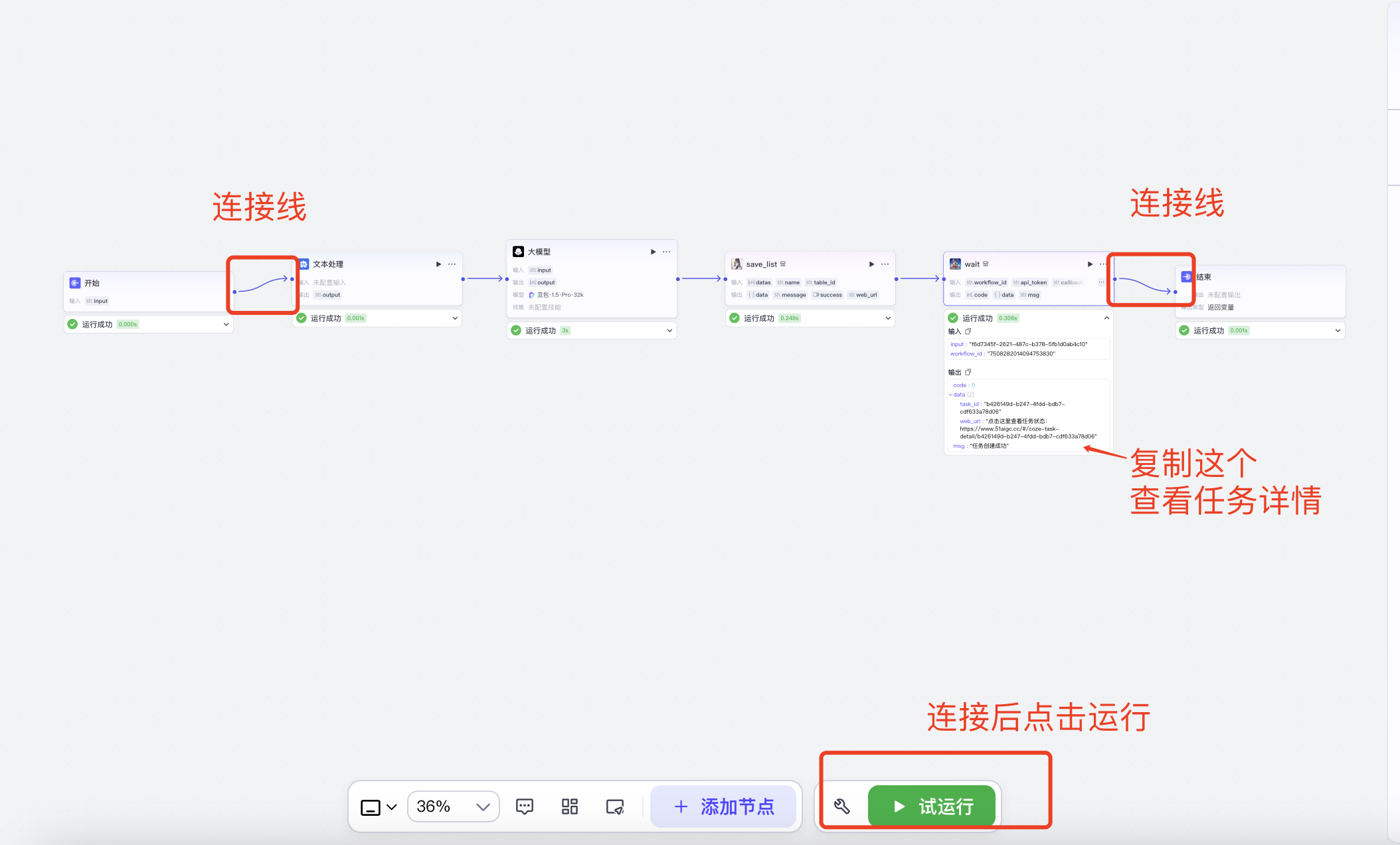Click the output port of wait node

(1114, 279)
